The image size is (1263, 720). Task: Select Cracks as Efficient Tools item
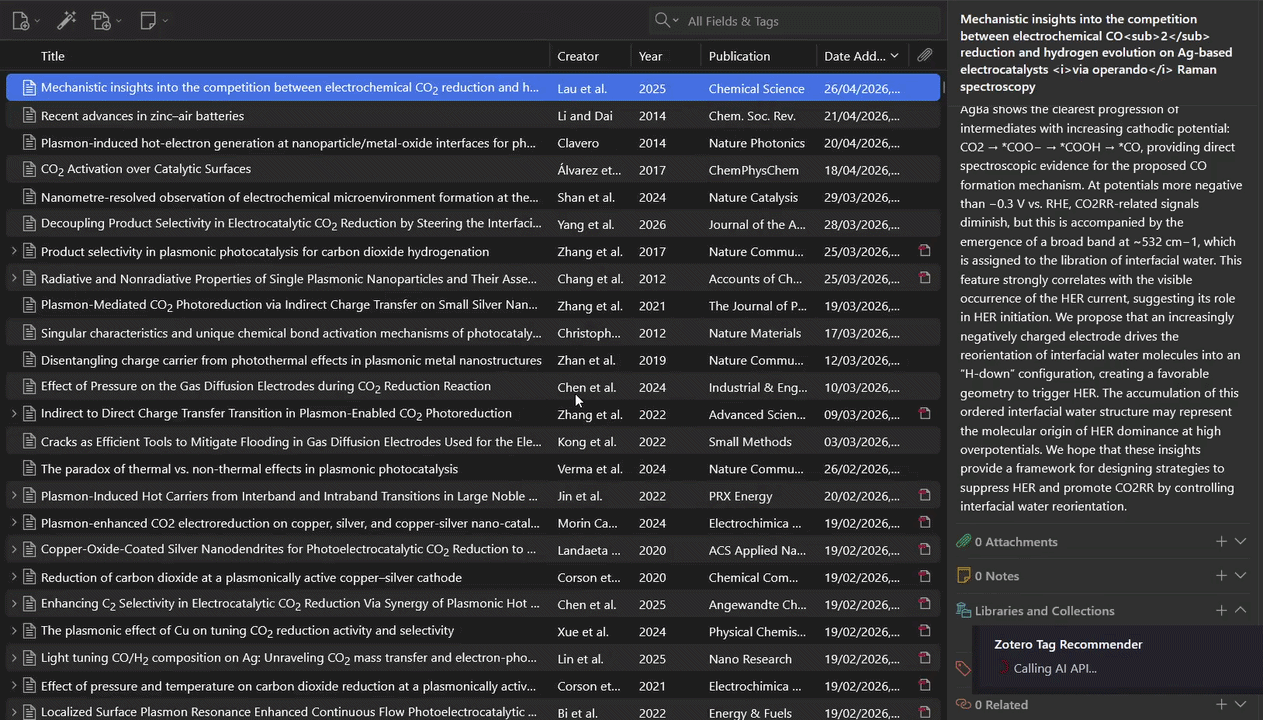(x=473, y=441)
